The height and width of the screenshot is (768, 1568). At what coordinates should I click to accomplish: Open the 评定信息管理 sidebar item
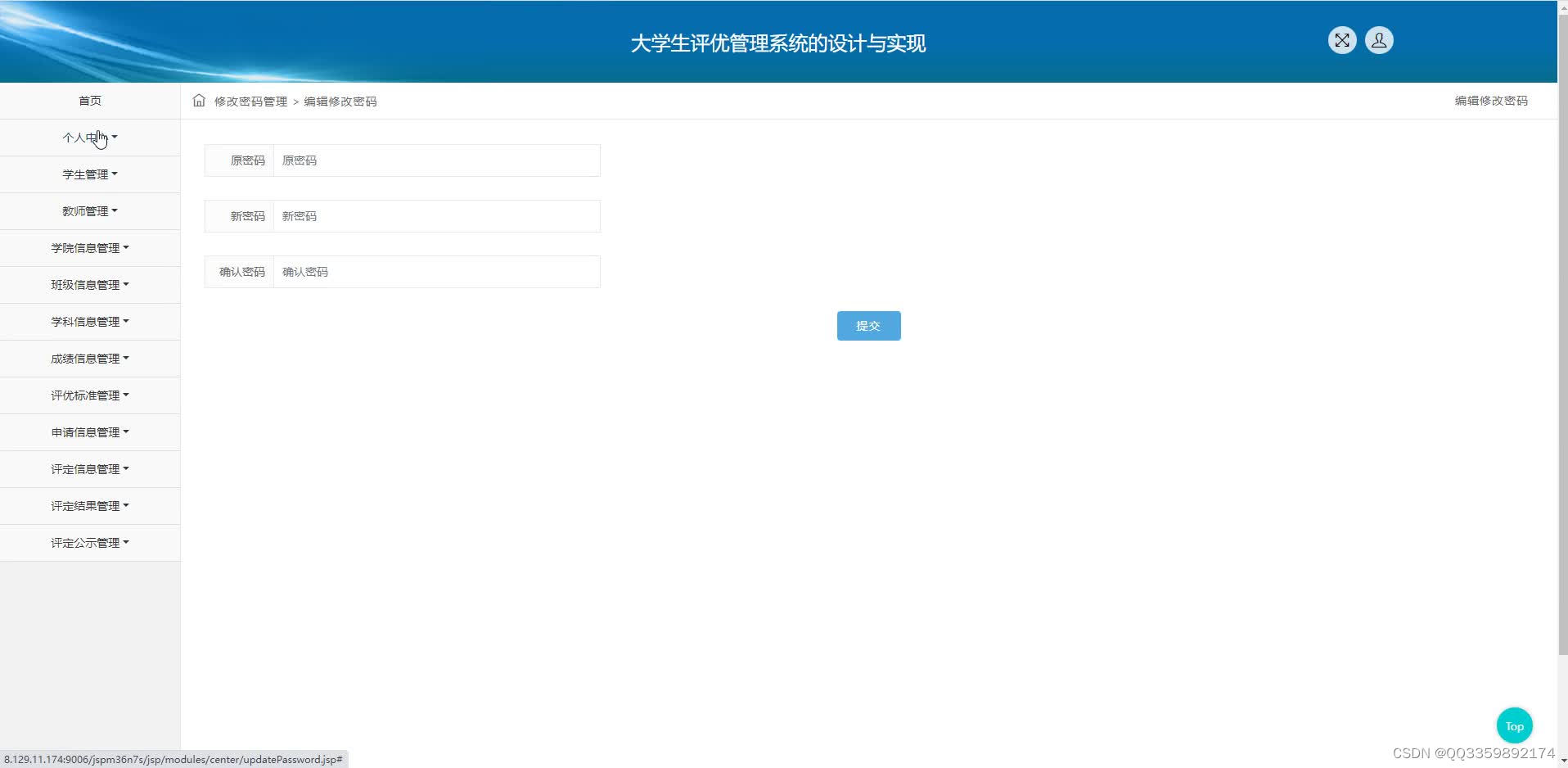point(90,469)
